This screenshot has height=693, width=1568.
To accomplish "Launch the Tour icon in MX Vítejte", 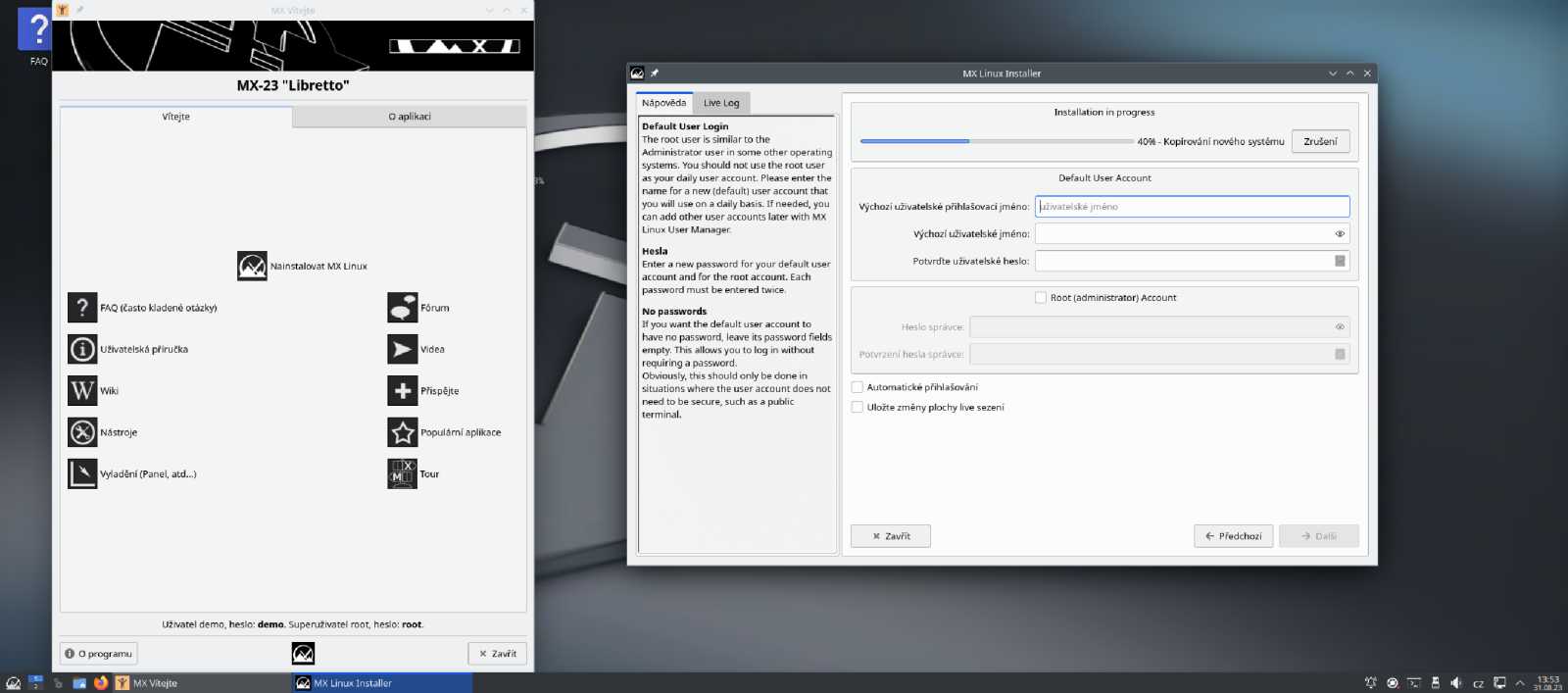I will coord(403,473).
